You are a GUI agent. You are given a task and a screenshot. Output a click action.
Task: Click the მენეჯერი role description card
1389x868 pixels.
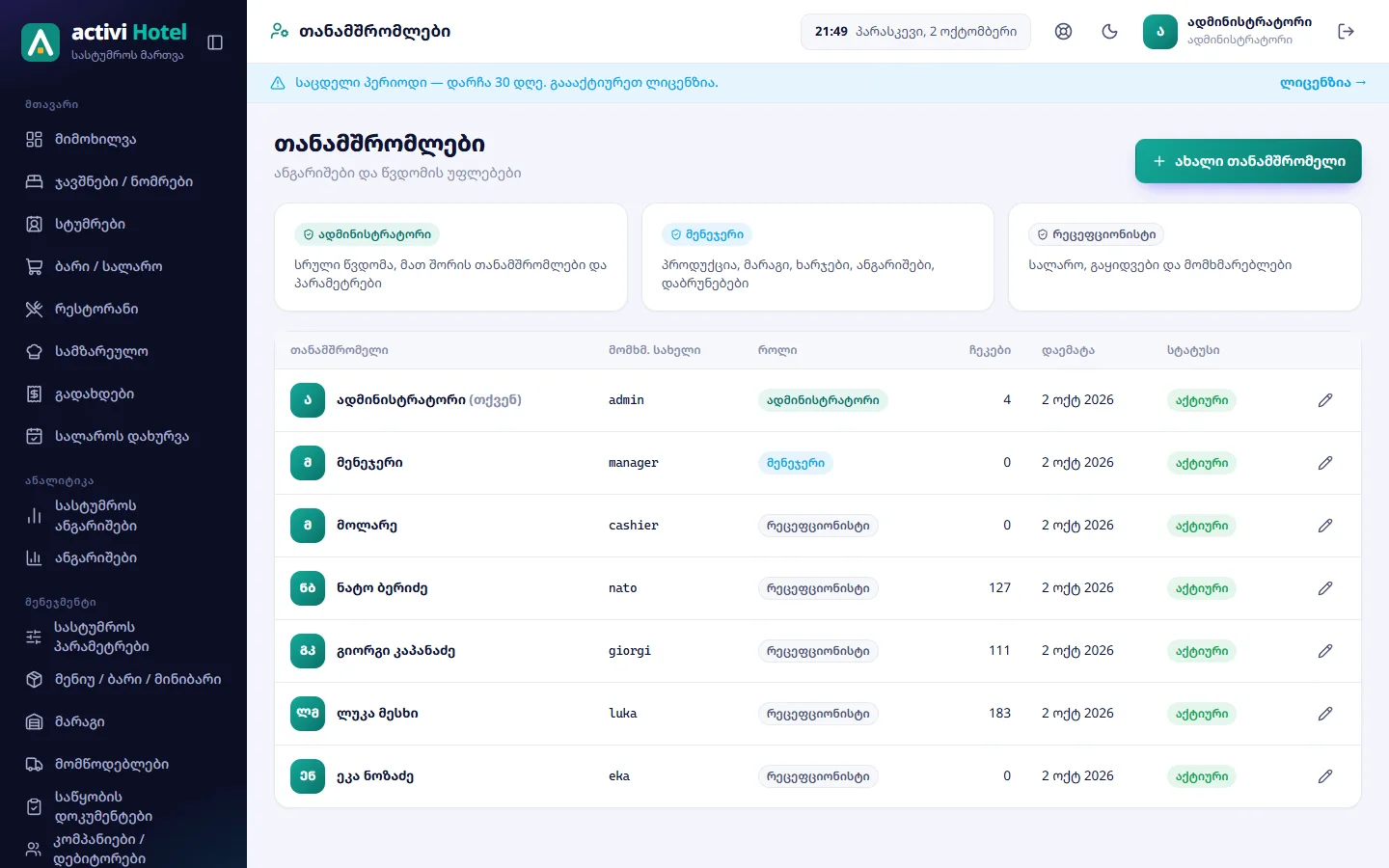tap(818, 257)
